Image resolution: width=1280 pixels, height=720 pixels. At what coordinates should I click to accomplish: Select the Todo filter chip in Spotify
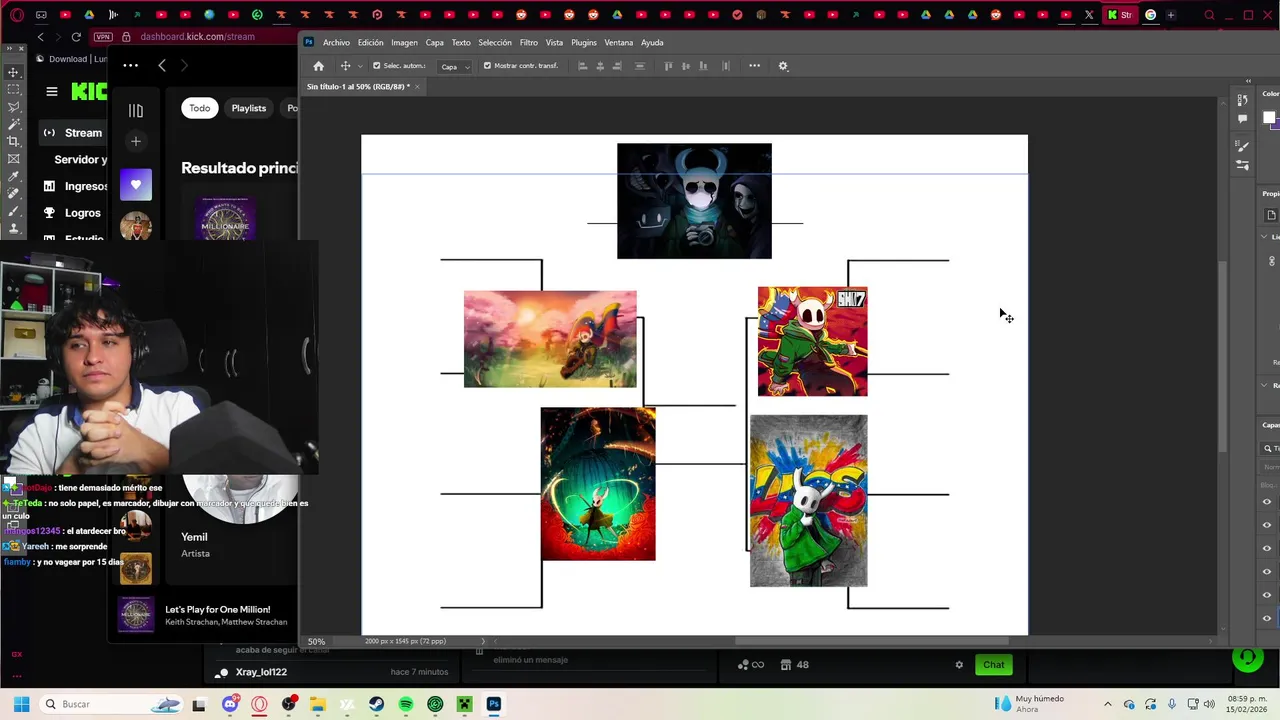200,108
